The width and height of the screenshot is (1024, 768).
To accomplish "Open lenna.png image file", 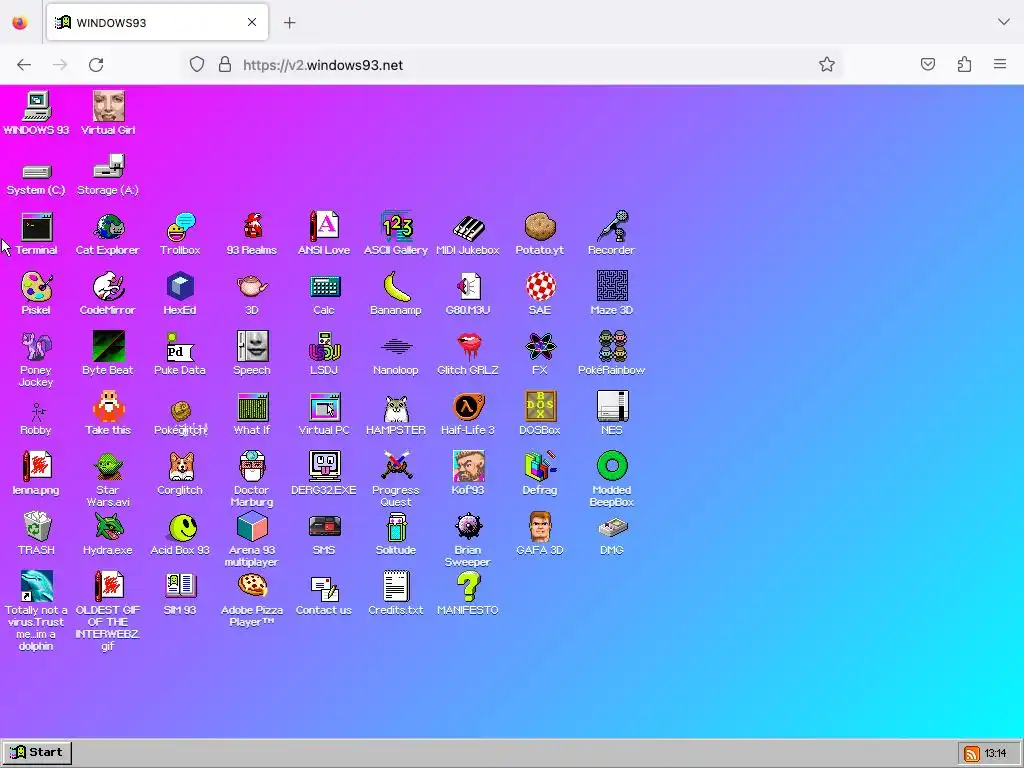I will 37,467.
